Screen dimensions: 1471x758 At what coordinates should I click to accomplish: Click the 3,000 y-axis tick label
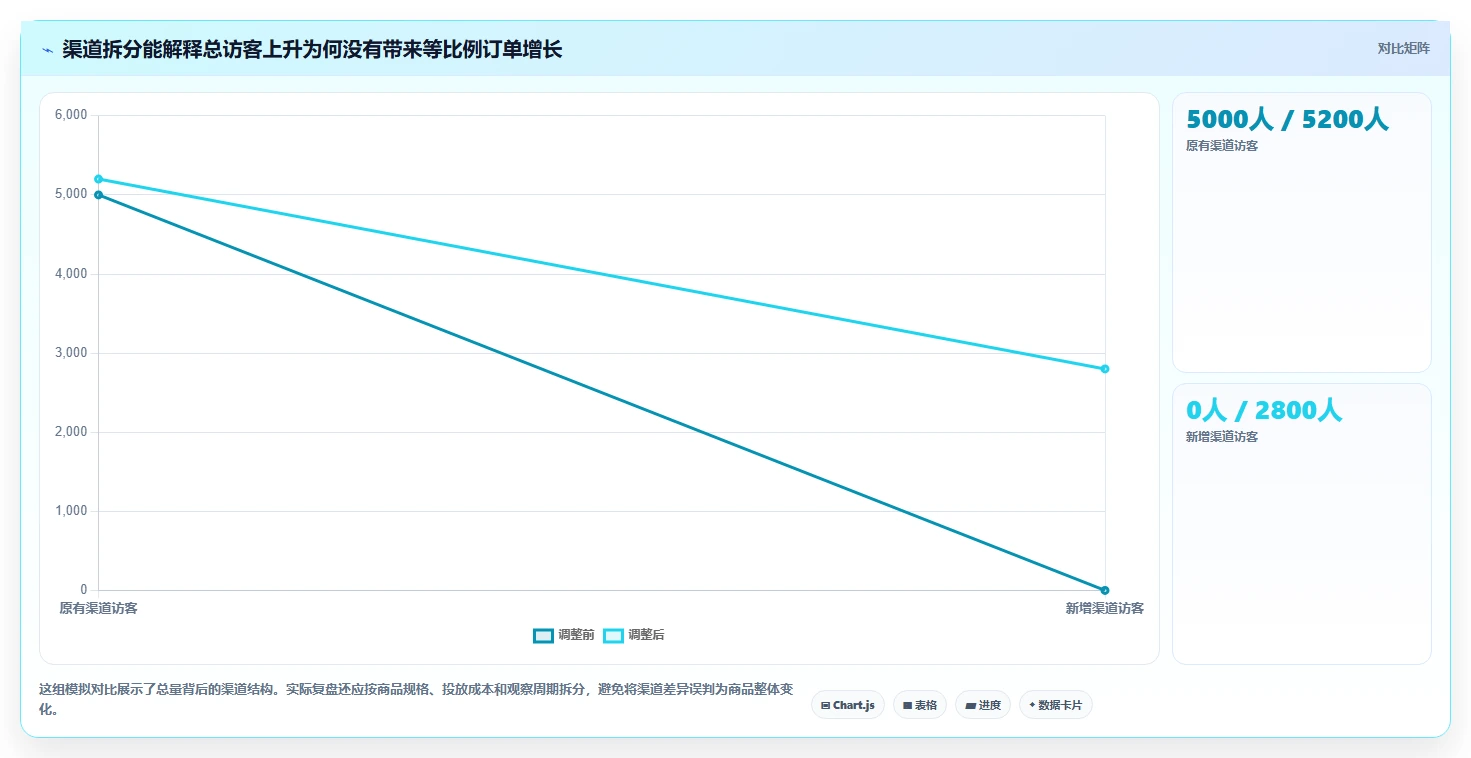pos(71,353)
